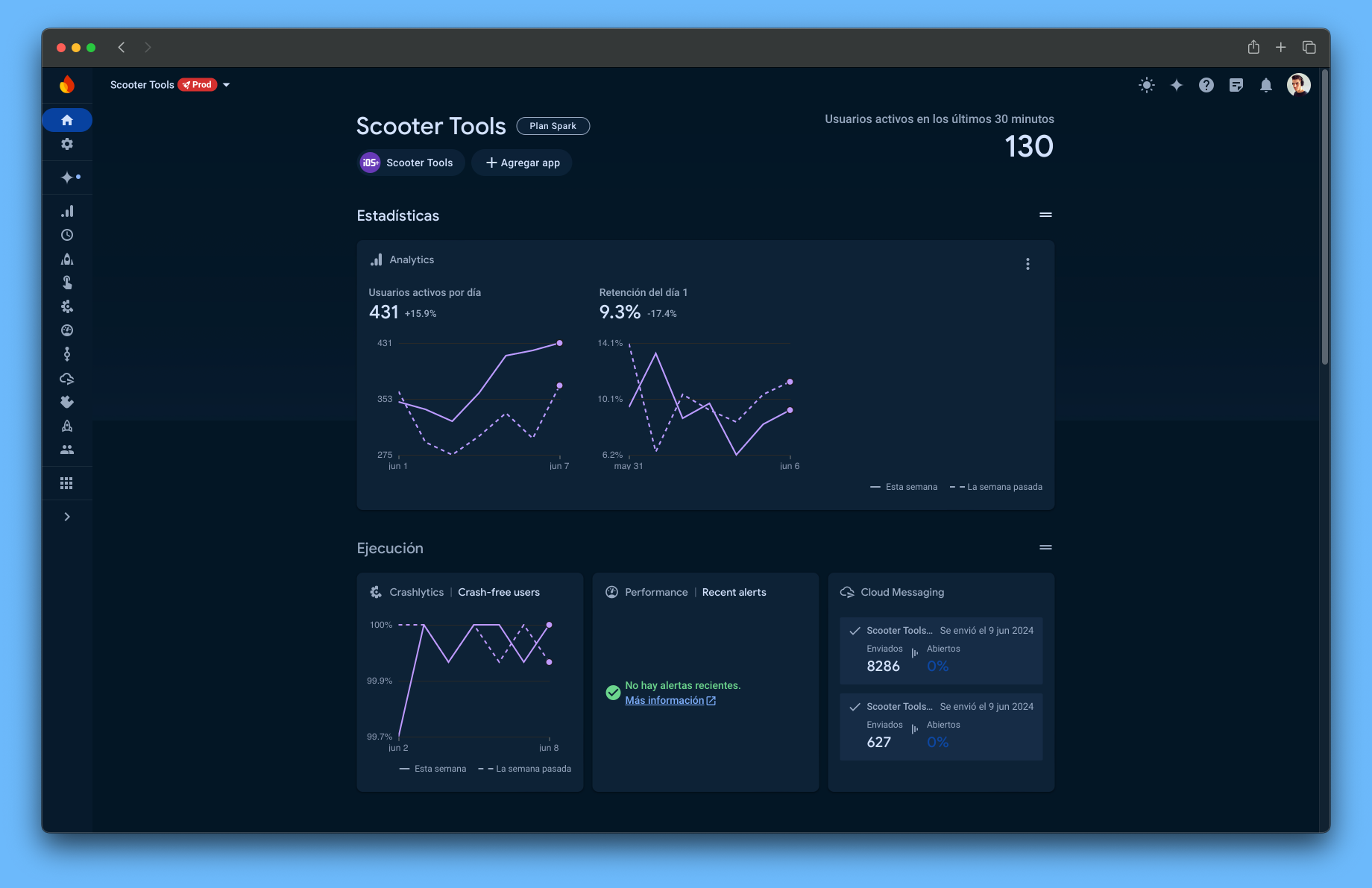Click the jun 7 data point on active users chart

point(559,344)
